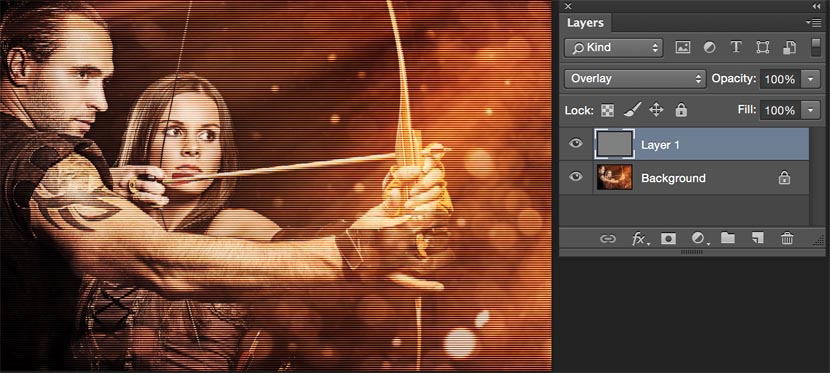830x373 pixels.
Task: Click the Opacity value field
Action: click(780, 79)
